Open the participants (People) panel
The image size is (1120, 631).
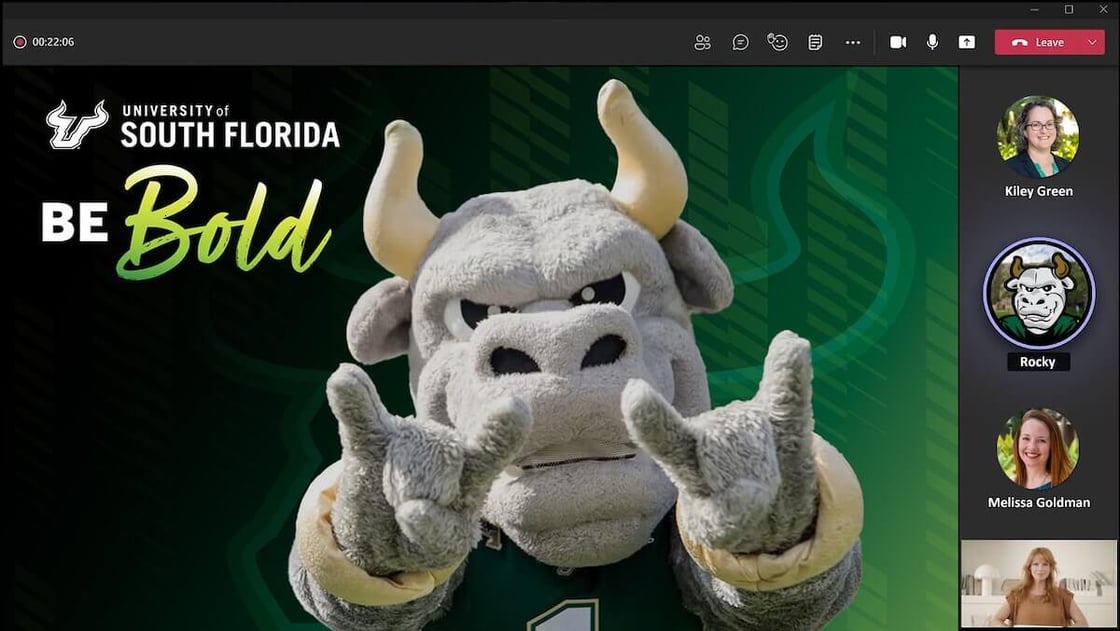pyautogui.click(x=702, y=42)
